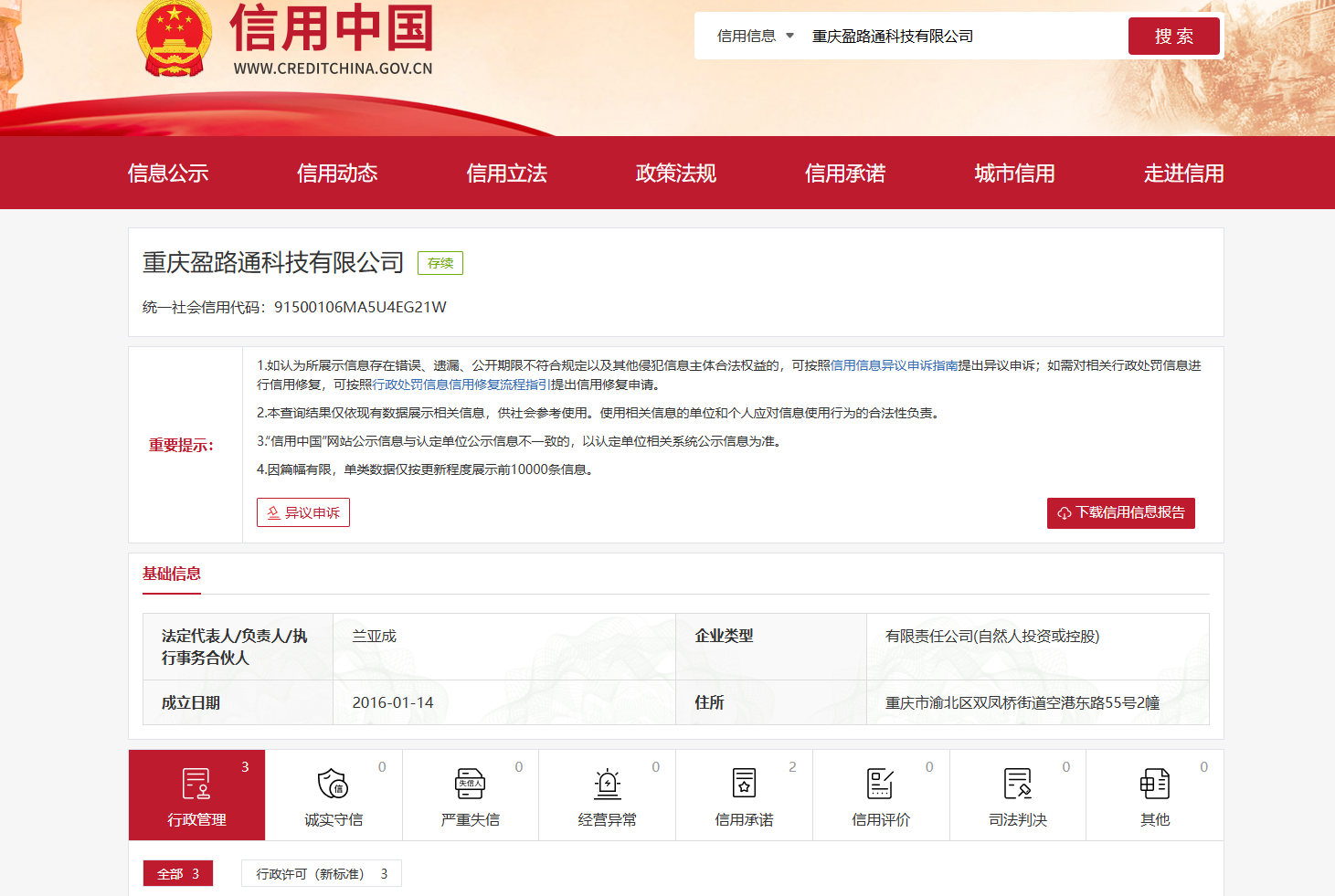
Task: Click the national emblem logo
Action: tap(175, 38)
